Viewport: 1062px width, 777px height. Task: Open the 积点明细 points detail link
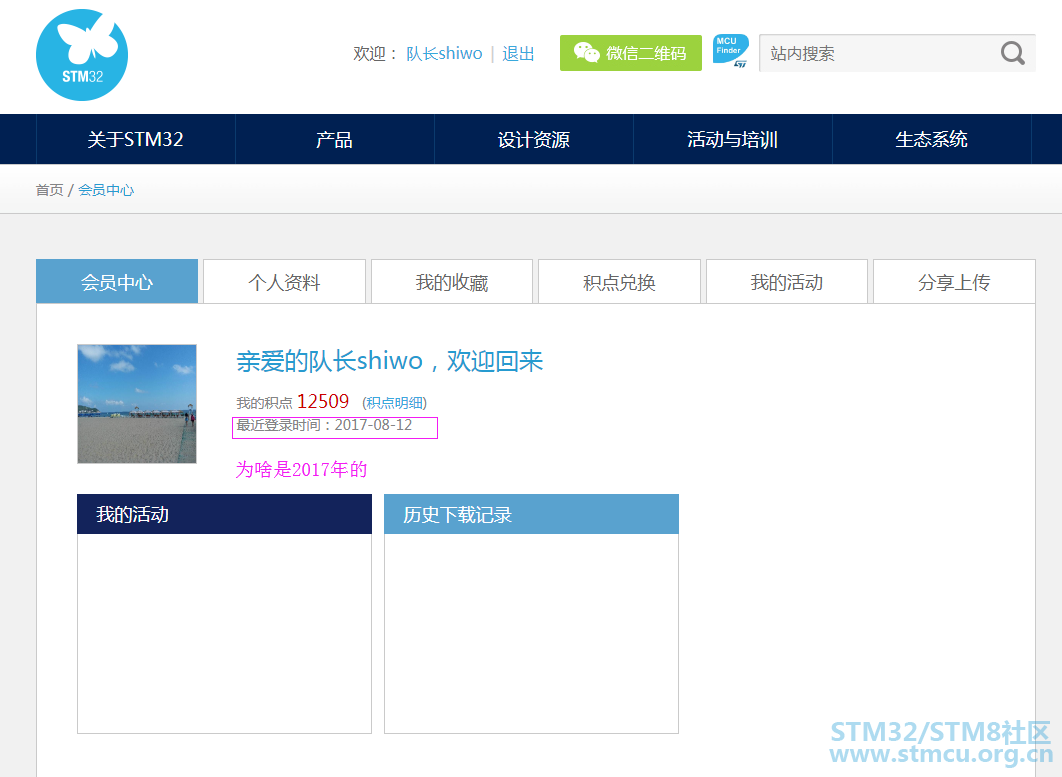pyautogui.click(x=395, y=403)
